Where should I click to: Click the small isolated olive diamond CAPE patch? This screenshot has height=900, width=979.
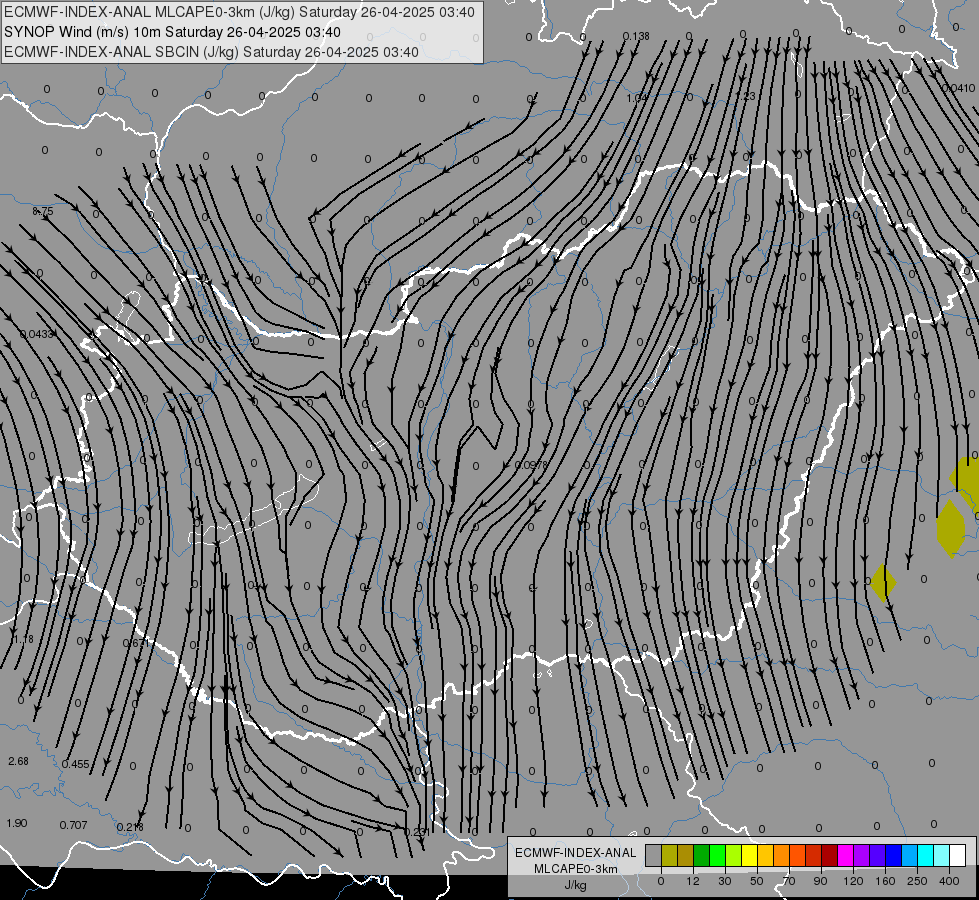click(883, 583)
